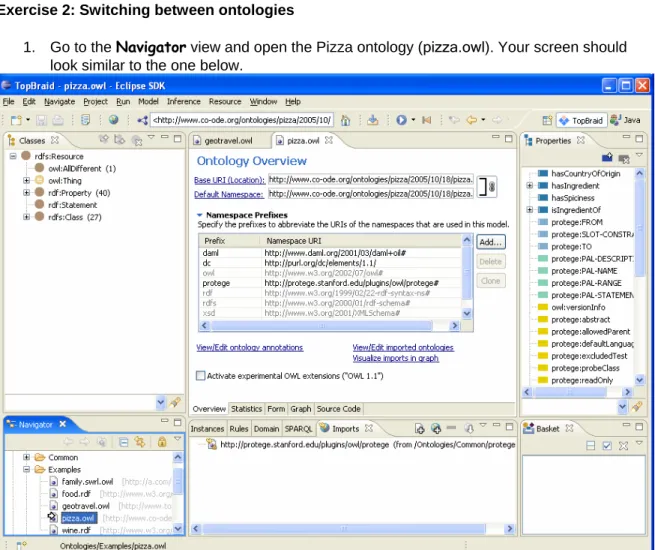Click the delete property icon in Properties view
655x550 pixels.
(x=624, y=159)
